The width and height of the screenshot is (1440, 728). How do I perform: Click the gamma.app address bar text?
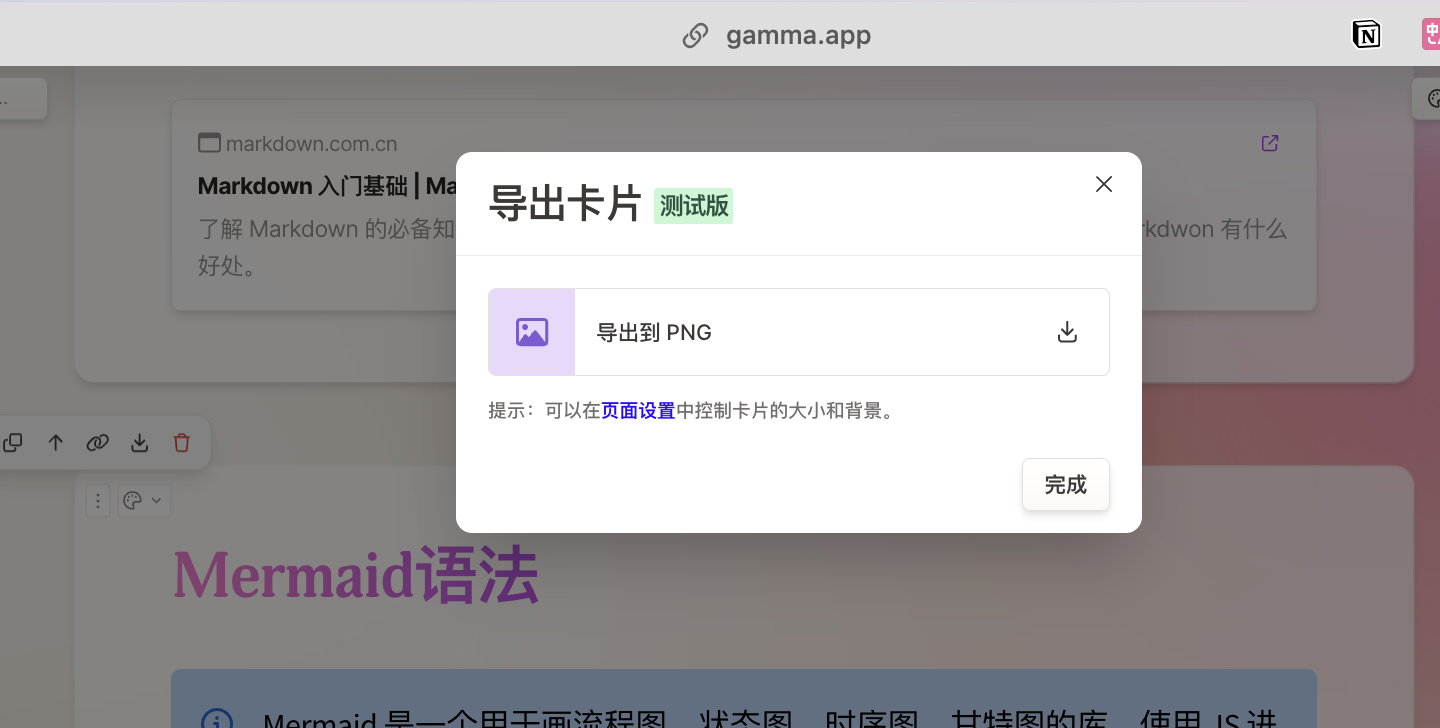(x=798, y=36)
